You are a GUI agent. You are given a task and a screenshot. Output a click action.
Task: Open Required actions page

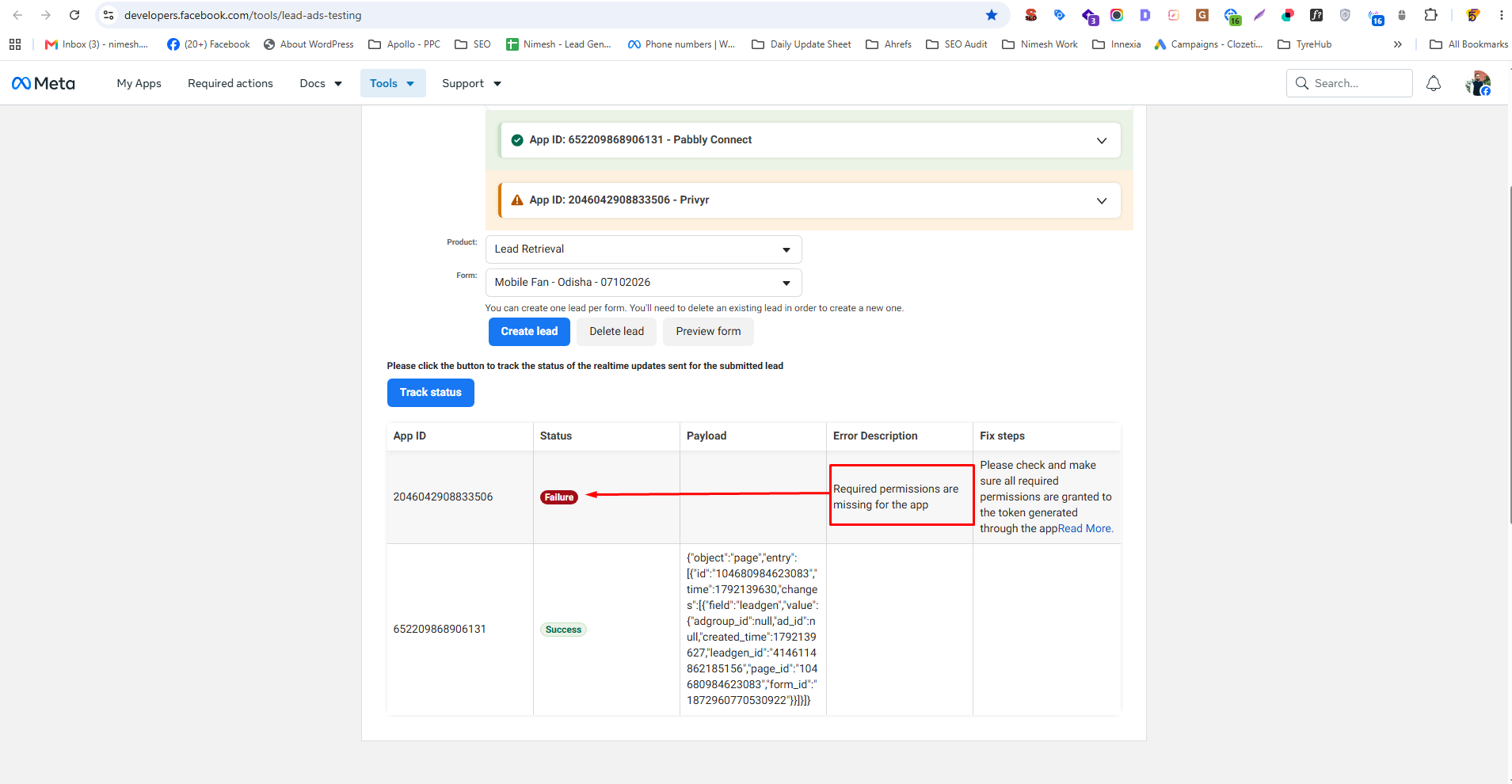click(230, 83)
